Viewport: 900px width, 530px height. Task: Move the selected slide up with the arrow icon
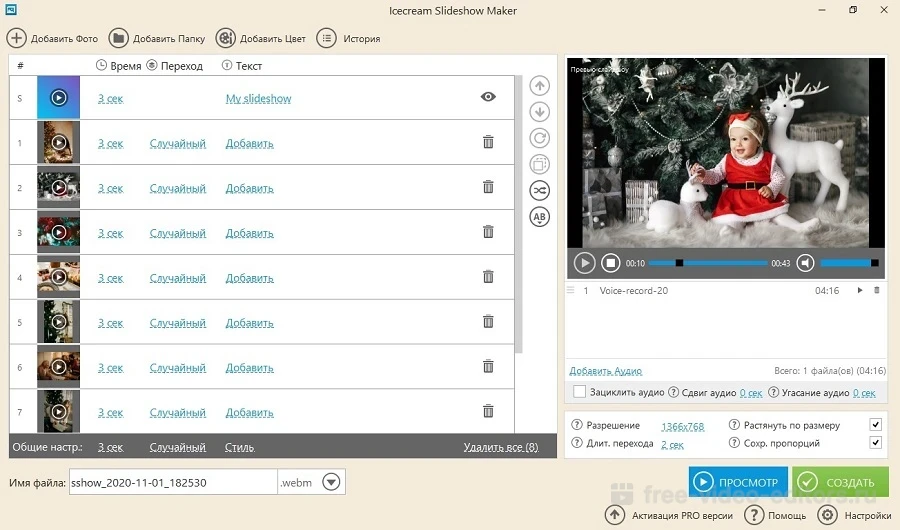pyautogui.click(x=540, y=86)
